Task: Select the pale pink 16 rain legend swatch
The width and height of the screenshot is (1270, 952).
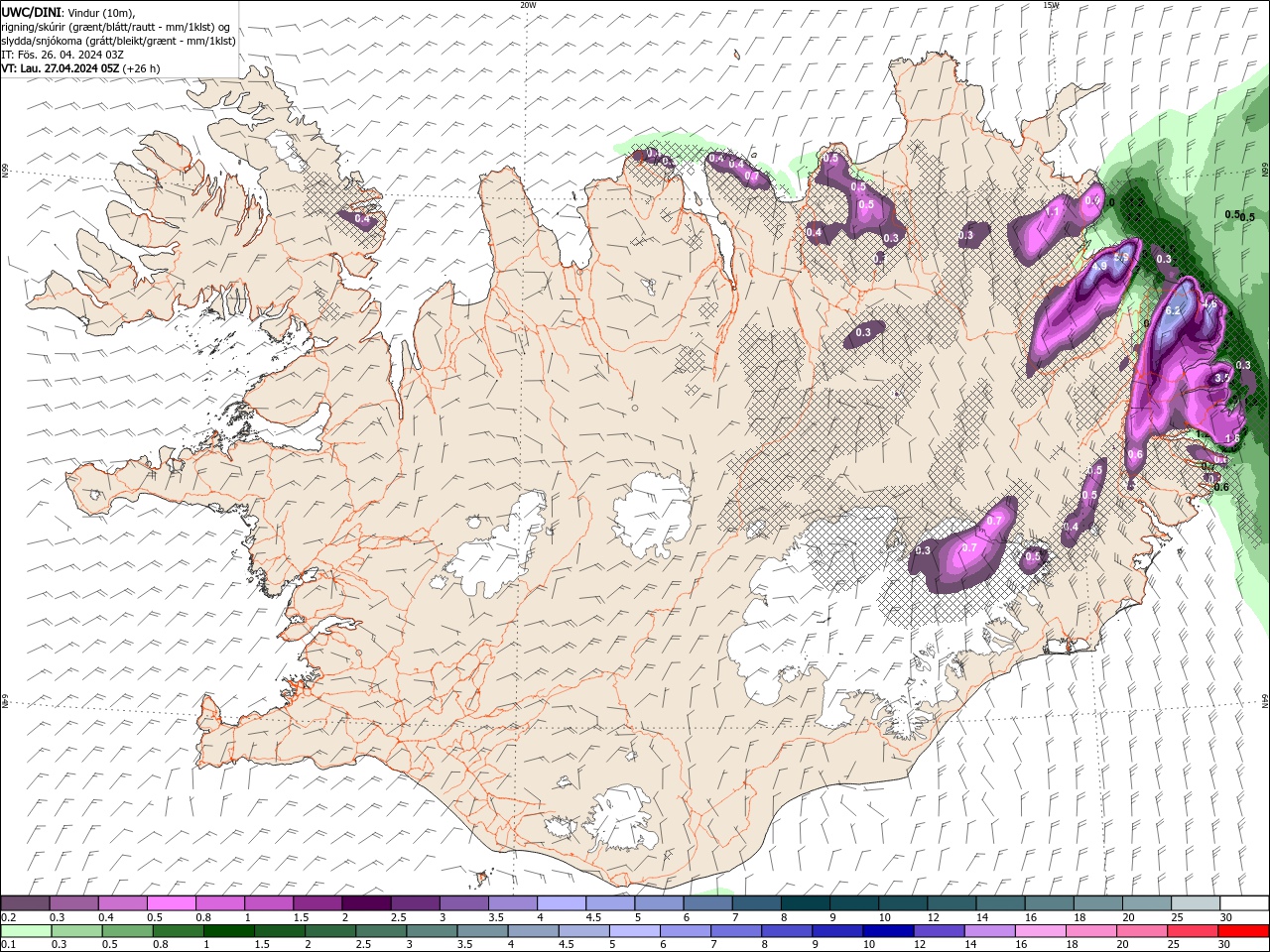Action: pyautogui.click(x=1040, y=931)
